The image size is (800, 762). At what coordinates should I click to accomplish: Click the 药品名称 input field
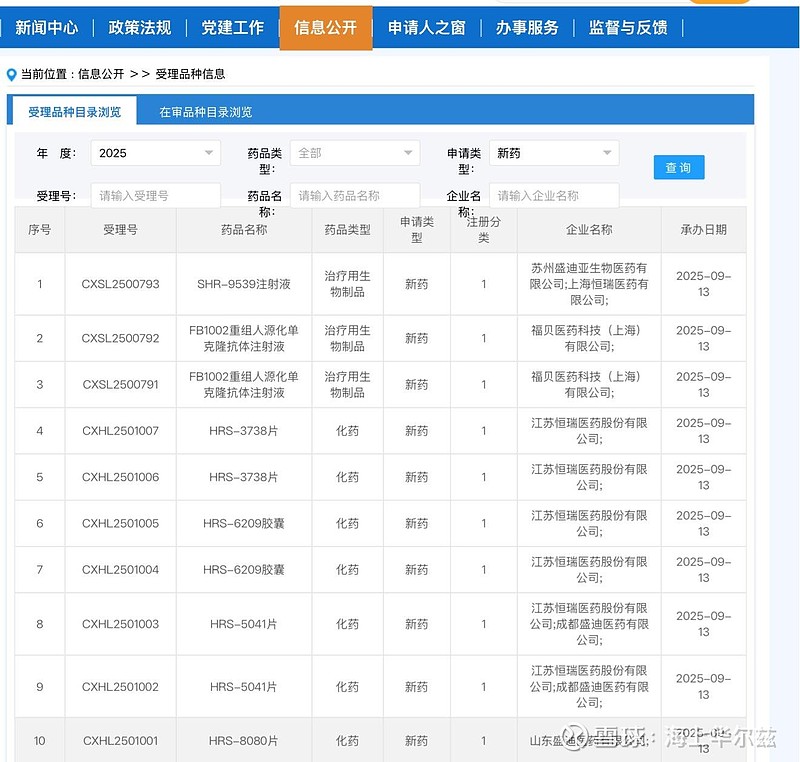coord(354,196)
